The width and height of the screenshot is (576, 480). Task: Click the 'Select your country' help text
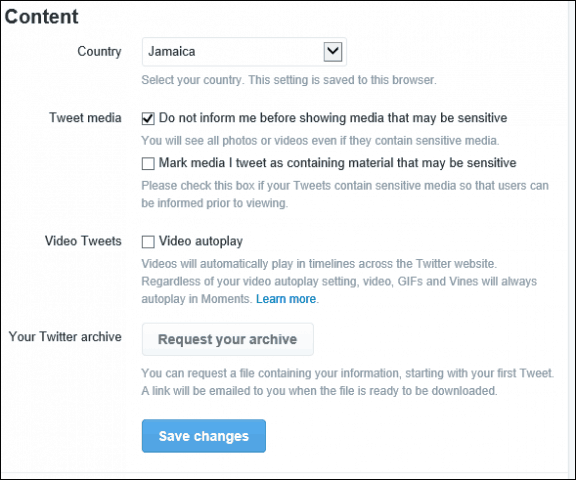tap(289, 80)
